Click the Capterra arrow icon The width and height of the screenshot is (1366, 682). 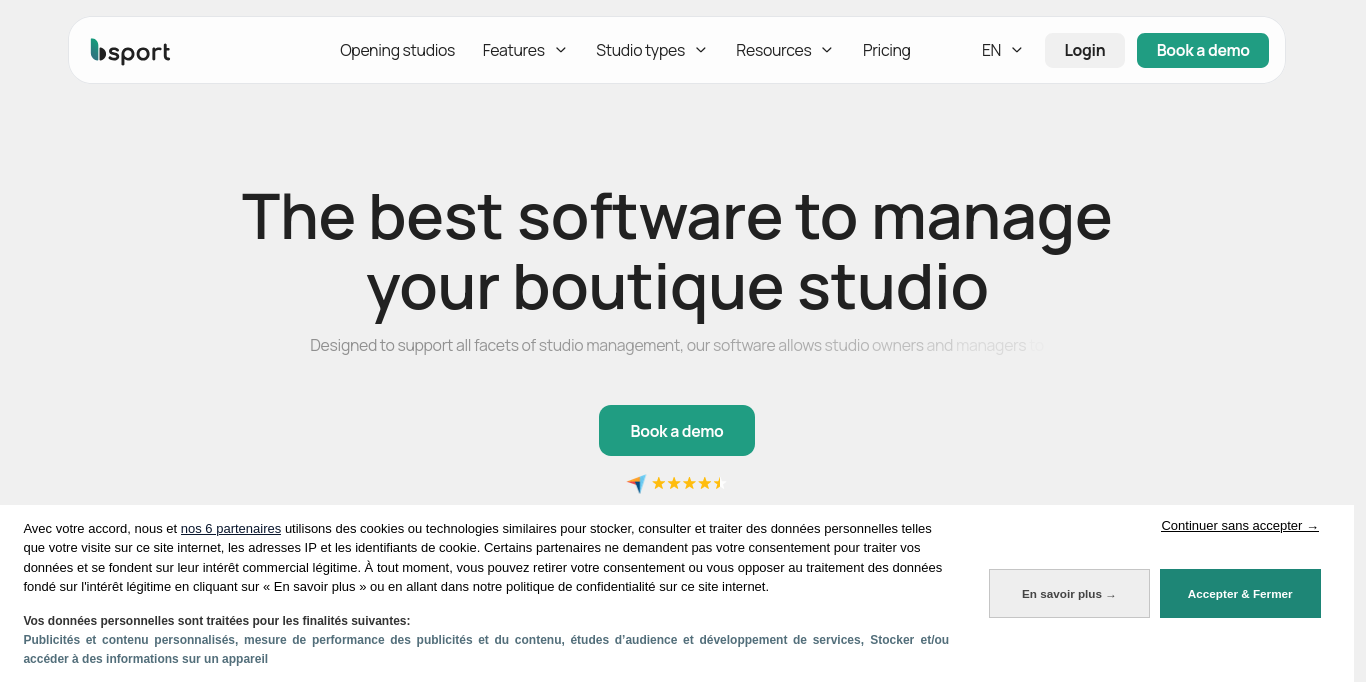pyautogui.click(x=636, y=484)
